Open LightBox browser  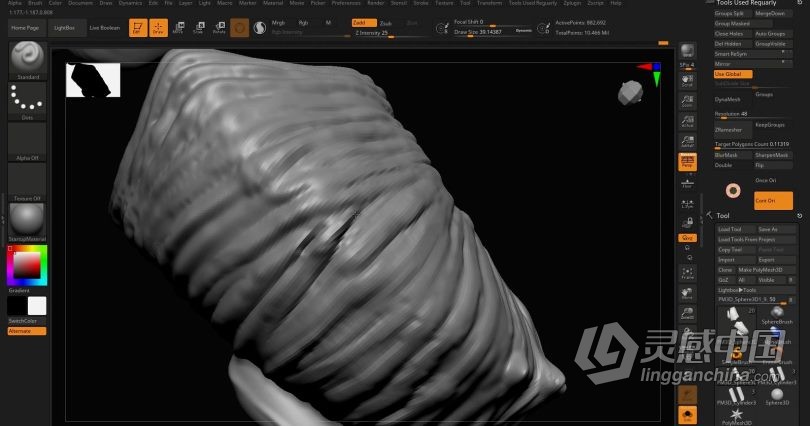pos(65,28)
